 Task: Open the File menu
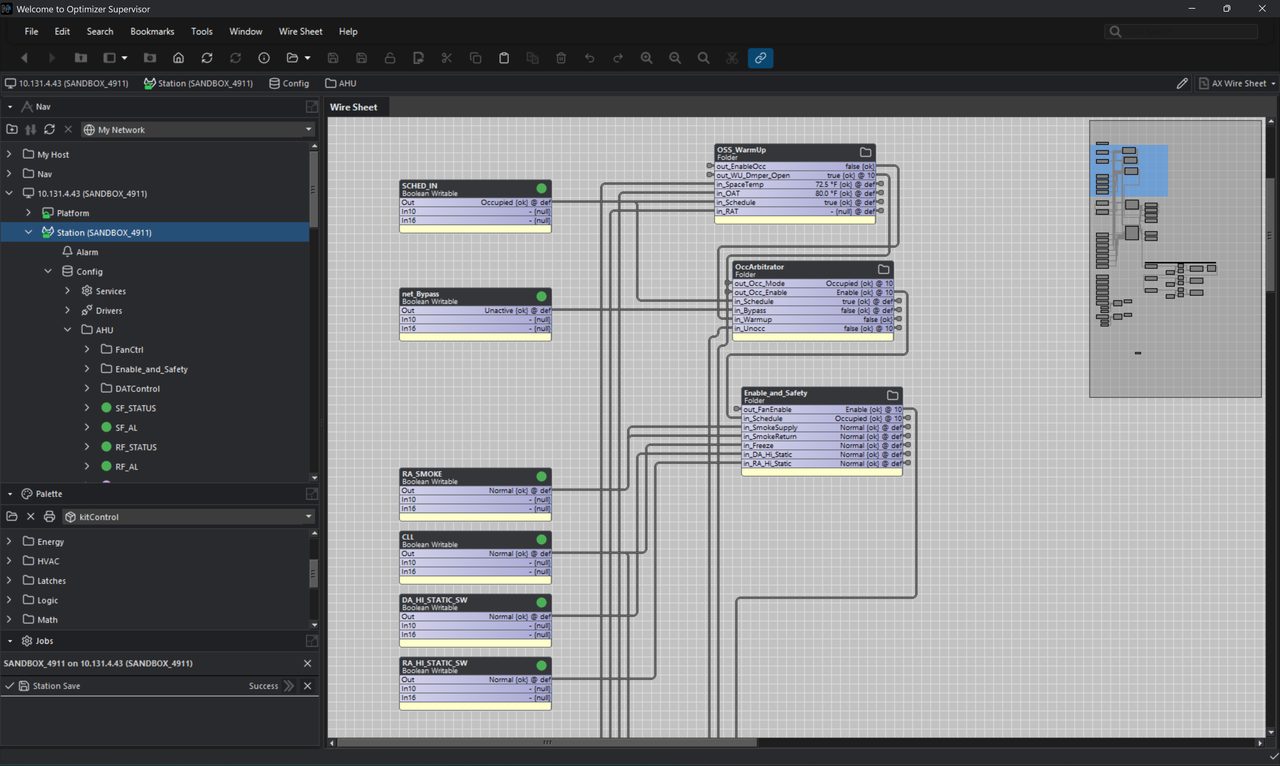pos(32,32)
